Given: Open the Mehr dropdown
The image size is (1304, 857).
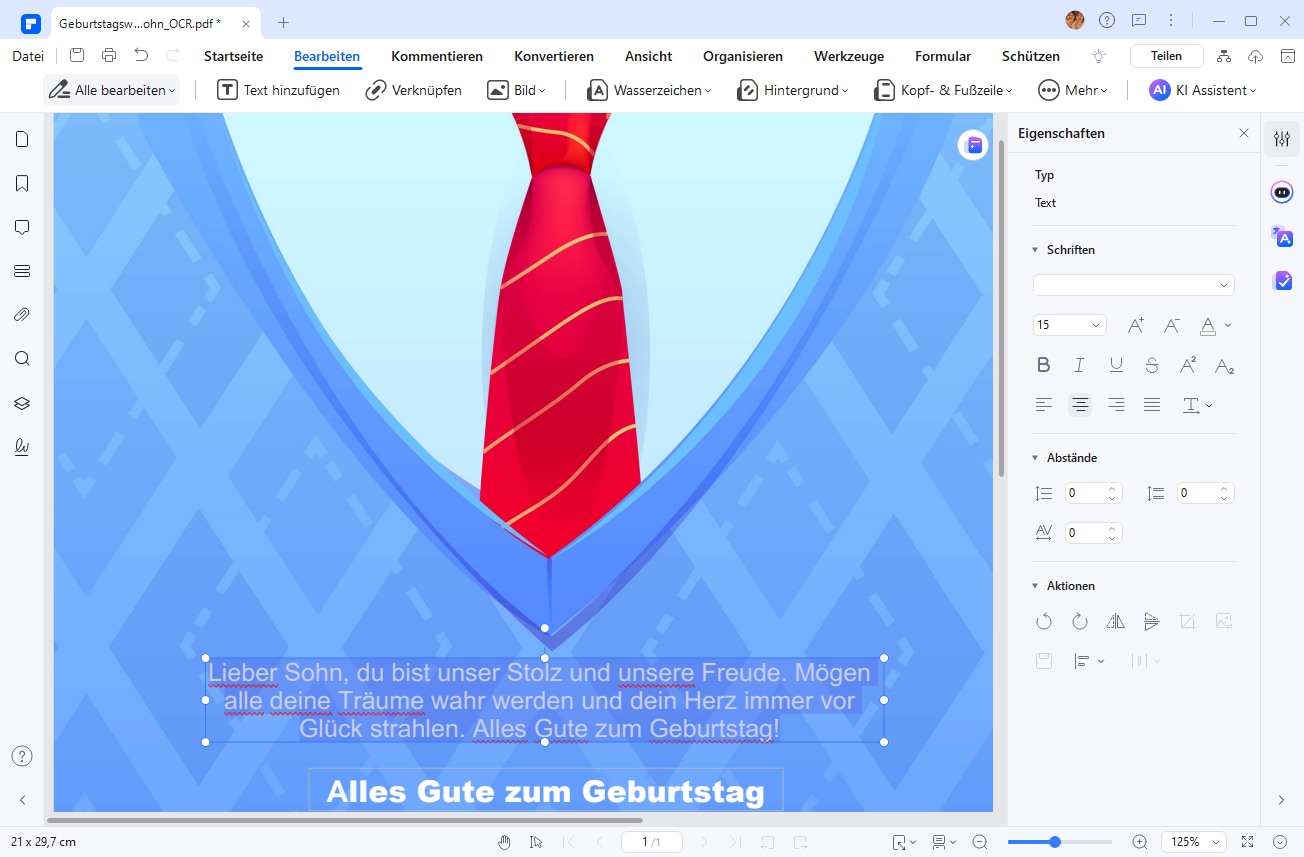Looking at the screenshot, I should point(1073,90).
